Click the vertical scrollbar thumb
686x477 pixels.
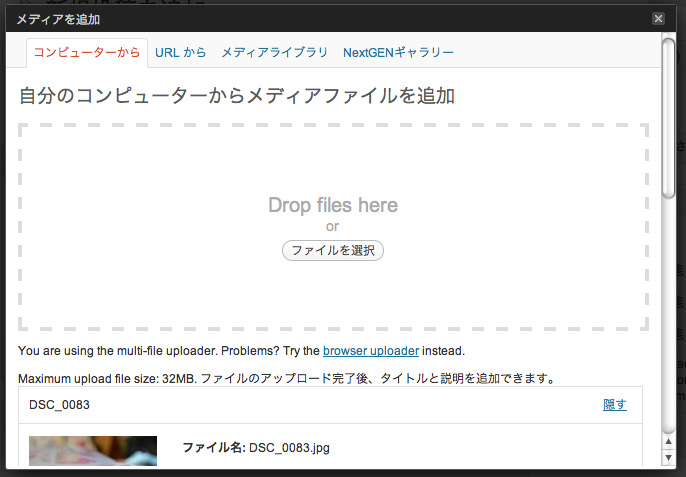(x=668, y=119)
